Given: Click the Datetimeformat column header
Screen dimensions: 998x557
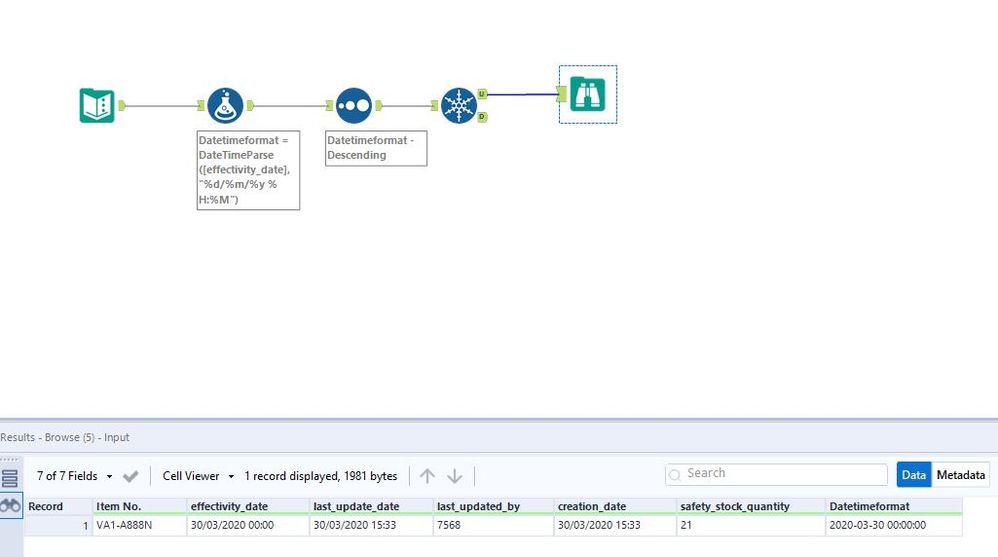Looking at the screenshot, I should coord(894,507).
